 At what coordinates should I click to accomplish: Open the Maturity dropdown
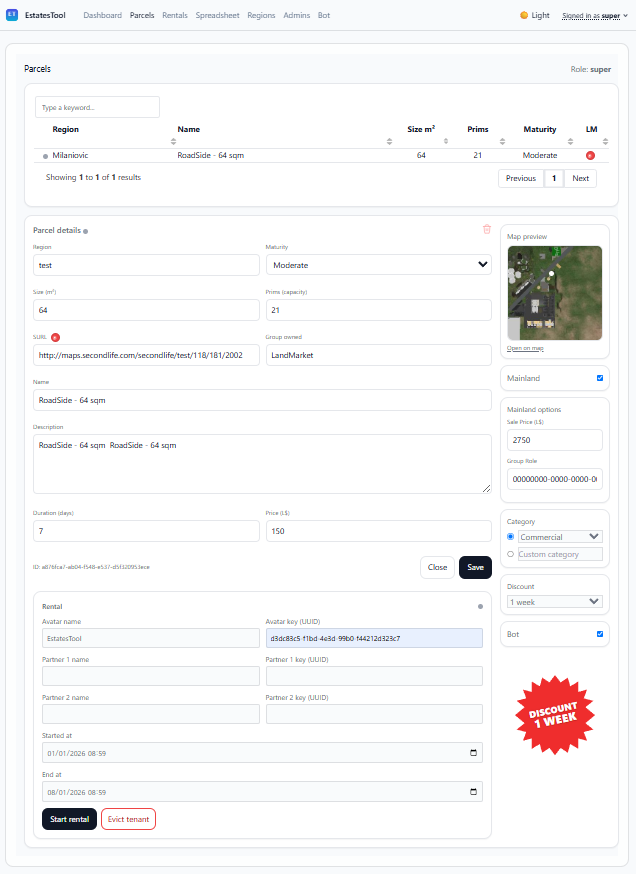(378, 265)
